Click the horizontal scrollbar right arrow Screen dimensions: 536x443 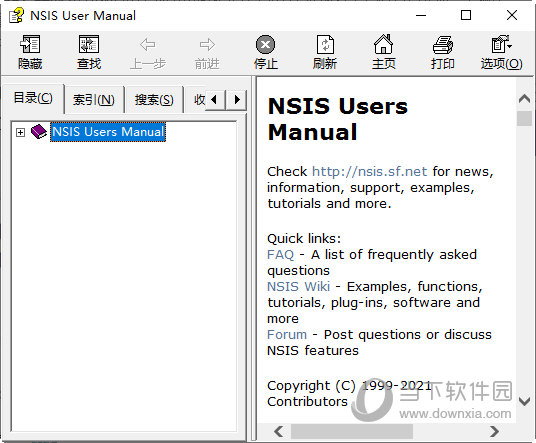(494, 431)
